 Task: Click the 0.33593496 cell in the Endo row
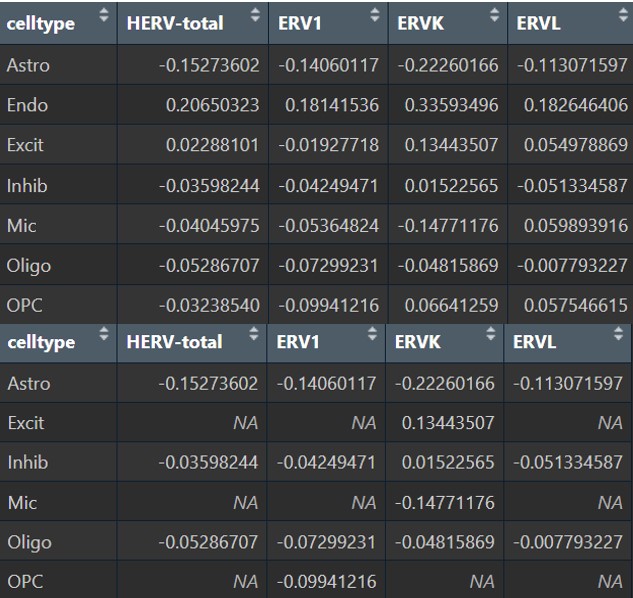448,105
